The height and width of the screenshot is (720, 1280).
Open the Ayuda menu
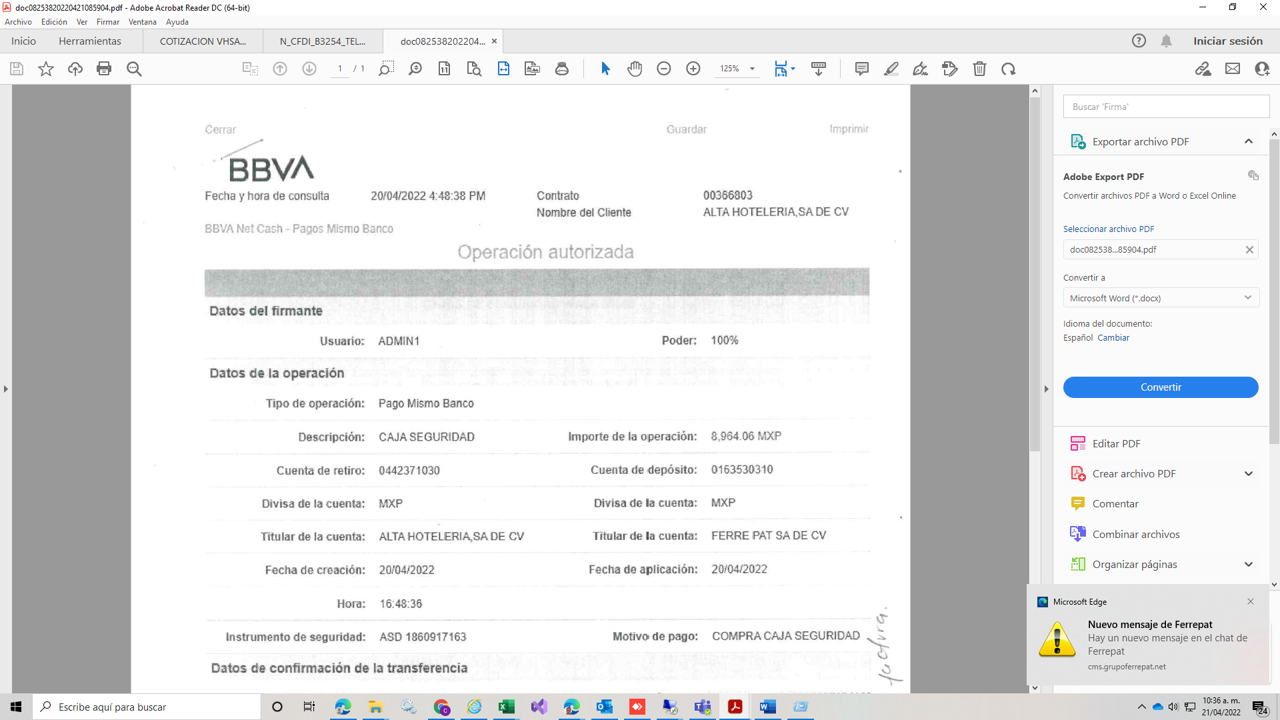click(x=177, y=22)
